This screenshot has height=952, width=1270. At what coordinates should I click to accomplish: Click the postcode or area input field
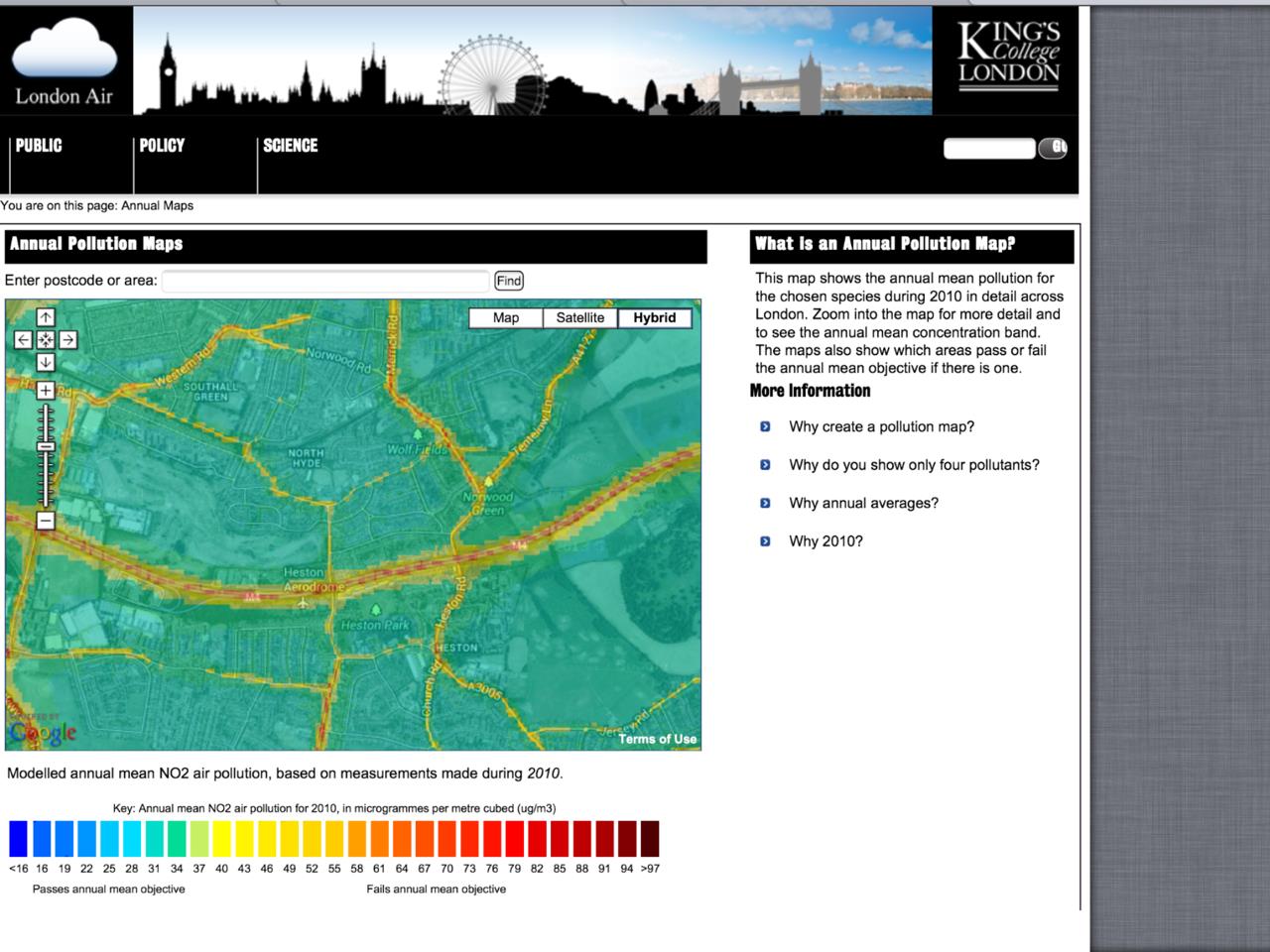point(325,281)
